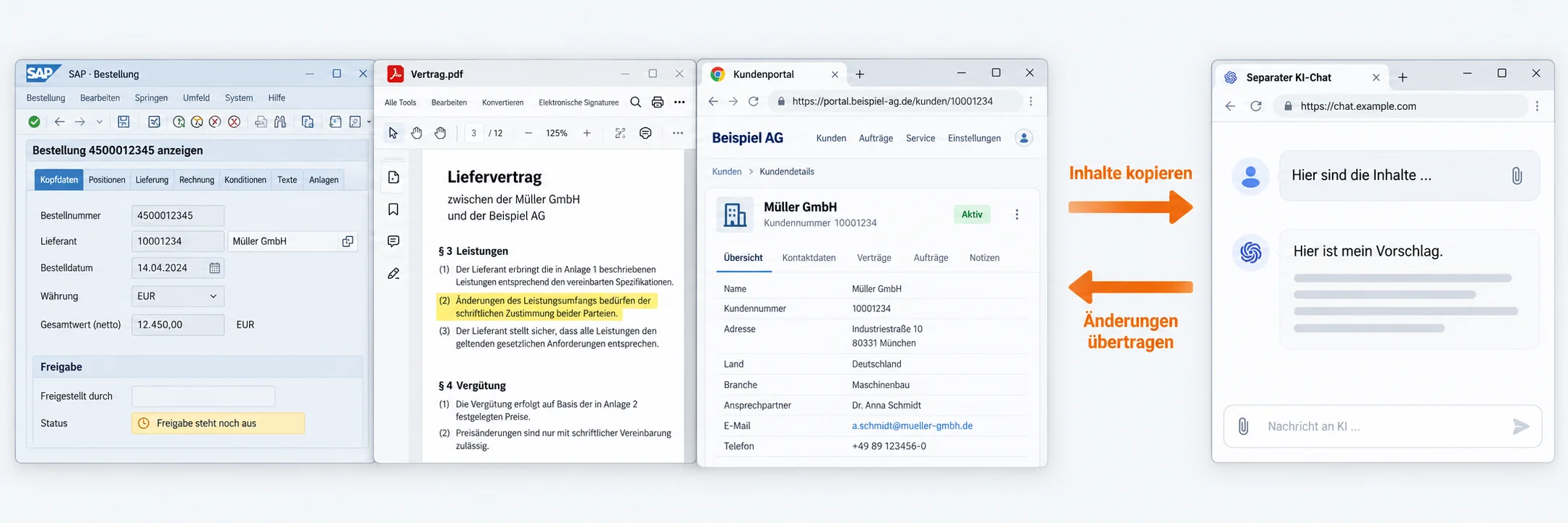
Task: Click the binoculars find icon in SAP toolbar
Action: (x=279, y=122)
